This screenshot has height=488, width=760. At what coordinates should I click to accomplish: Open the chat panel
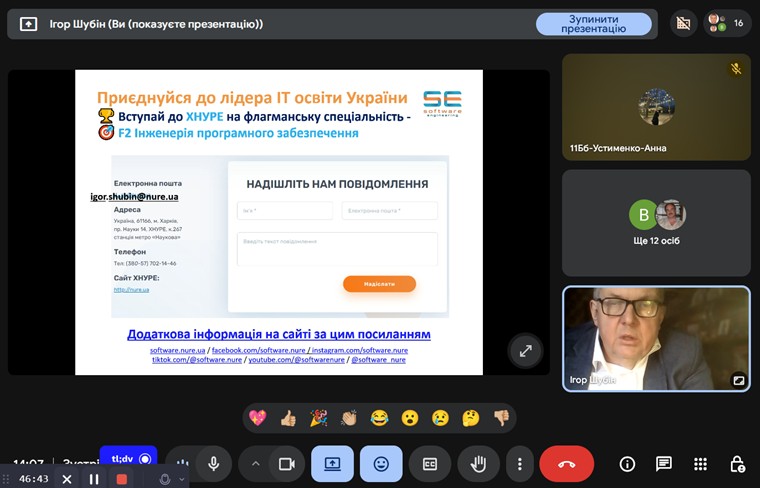[664, 464]
